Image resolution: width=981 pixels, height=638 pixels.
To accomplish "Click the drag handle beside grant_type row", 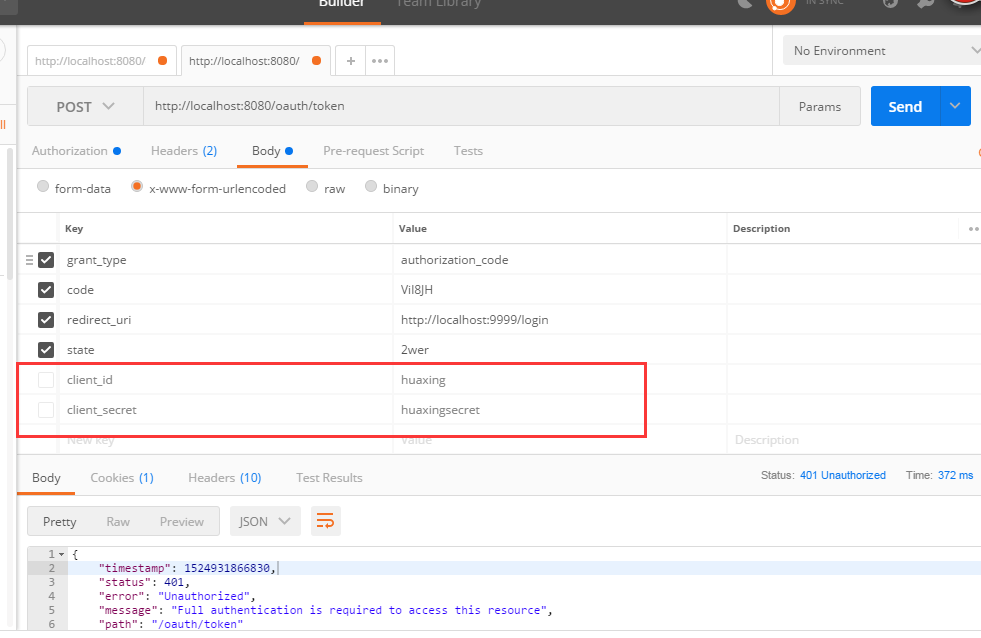I will (x=29, y=260).
